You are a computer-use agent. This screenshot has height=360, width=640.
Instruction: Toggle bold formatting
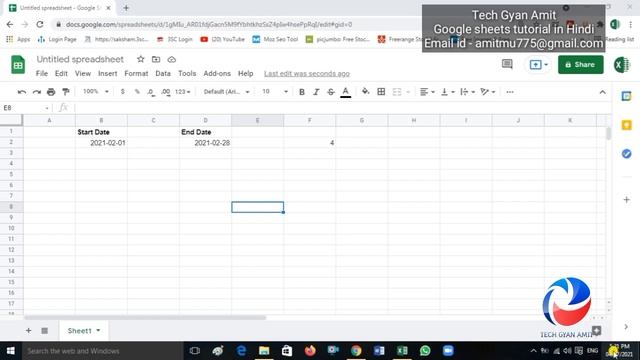pos(302,92)
